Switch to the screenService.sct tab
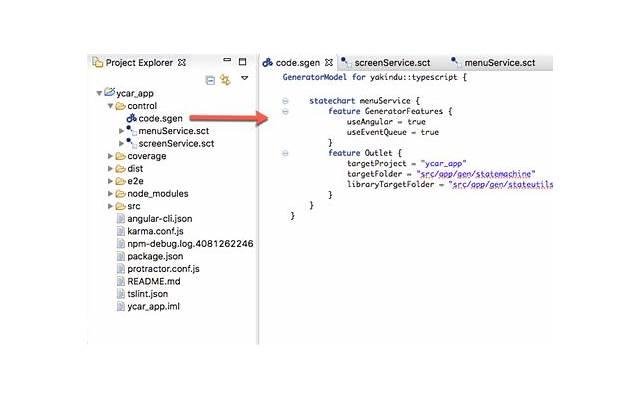Image resolution: width=640 pixels, height=400 pixels. [392, 62]
